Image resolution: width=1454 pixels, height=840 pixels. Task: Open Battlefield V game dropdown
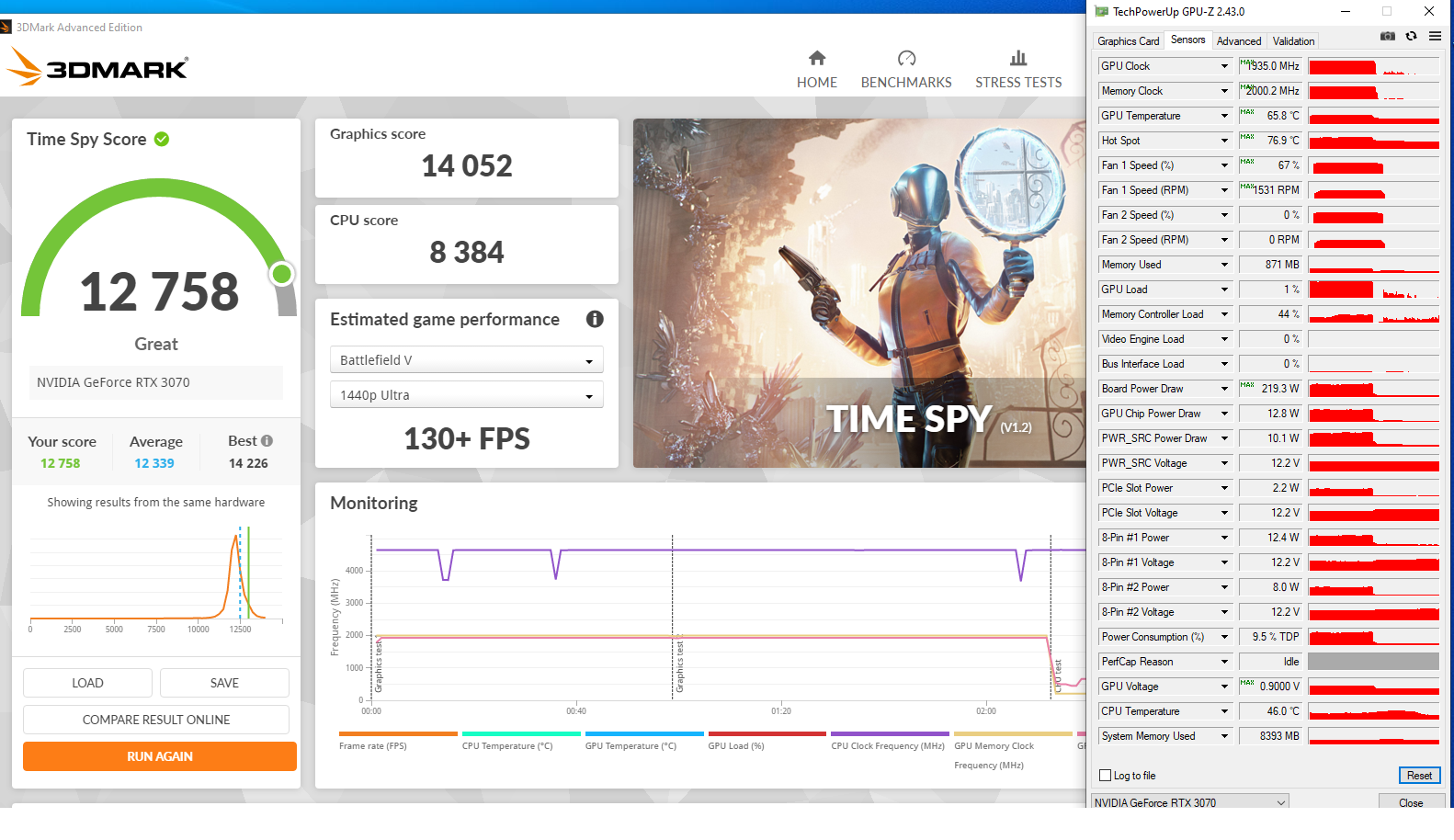(x=467, y=359)
